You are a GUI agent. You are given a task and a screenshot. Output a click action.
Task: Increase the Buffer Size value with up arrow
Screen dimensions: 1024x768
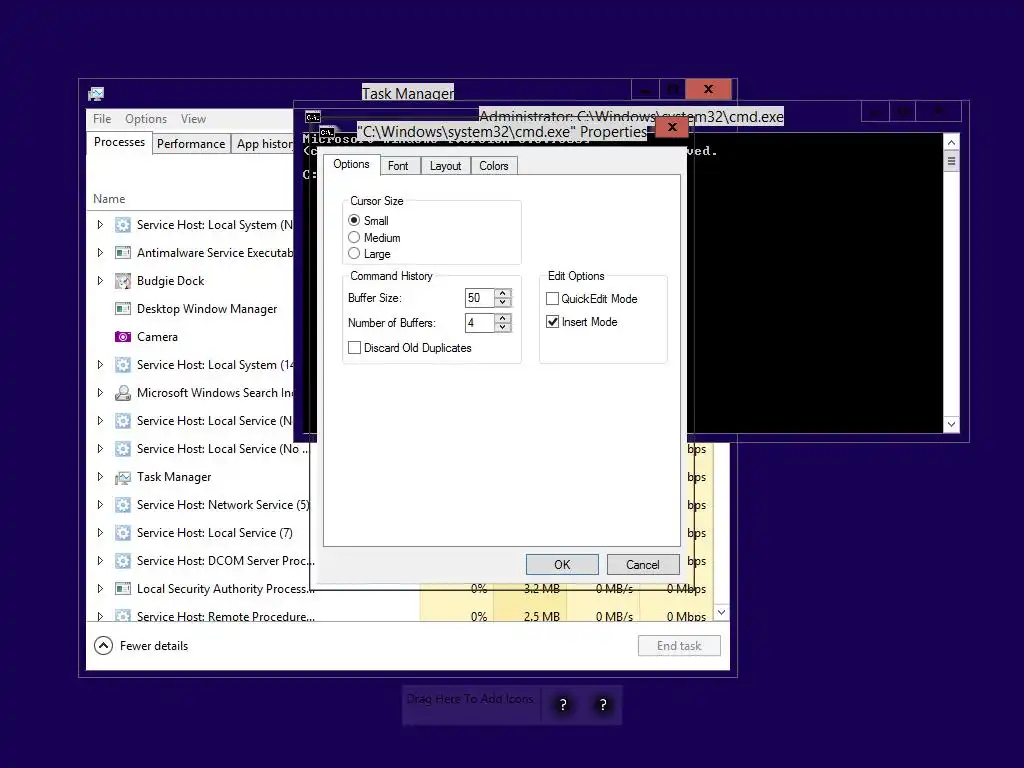point(502,293)
